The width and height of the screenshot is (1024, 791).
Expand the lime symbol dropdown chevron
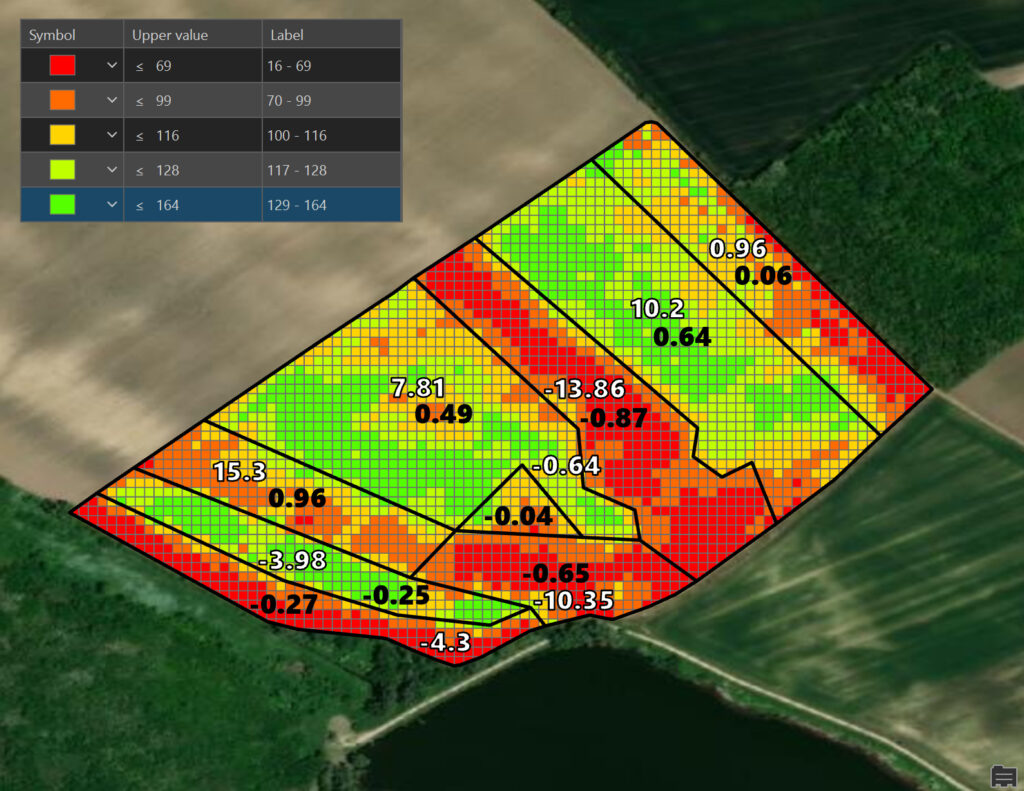pos(111,171)
